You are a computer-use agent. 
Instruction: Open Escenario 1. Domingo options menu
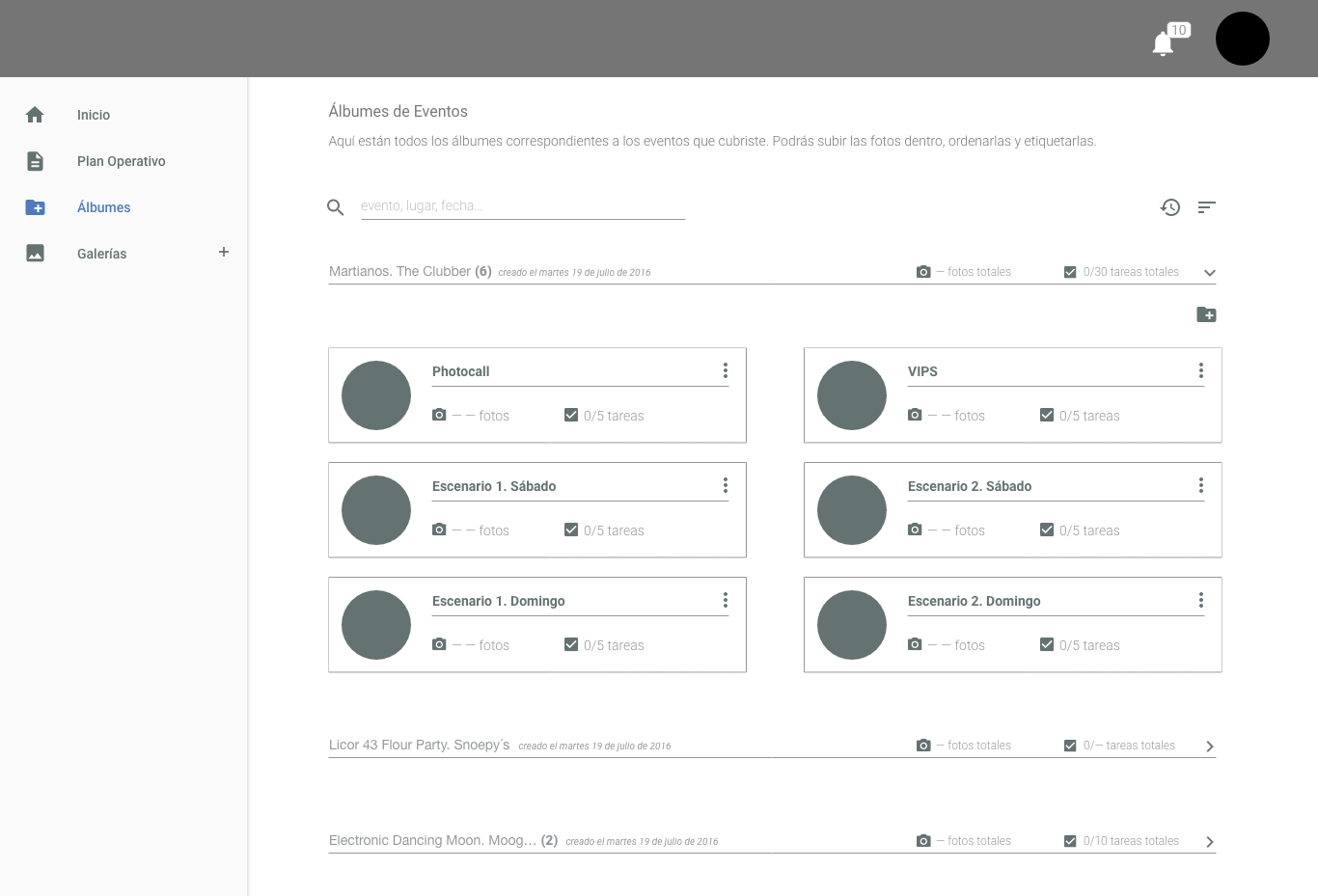pyautogui.click(x=726, y=600)
